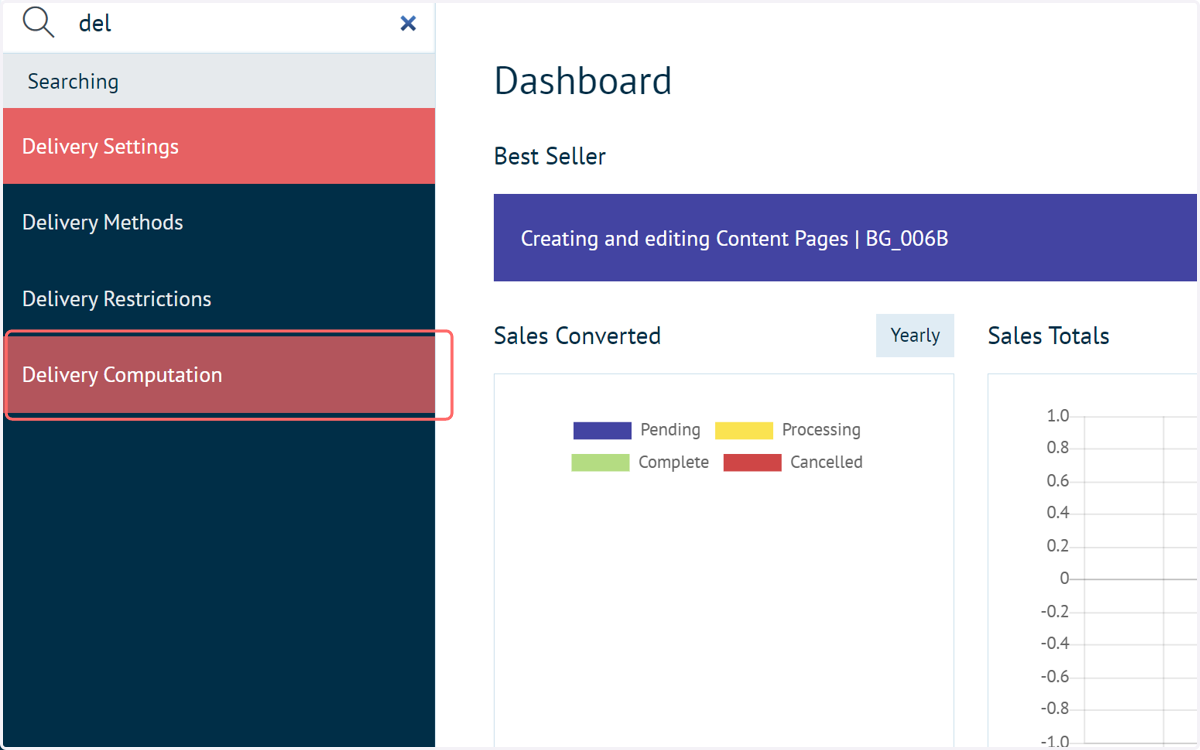This screenshot has height=750, width=1200.
Task: Open the Delivery Settings menu item
Action: pos(219,146)
